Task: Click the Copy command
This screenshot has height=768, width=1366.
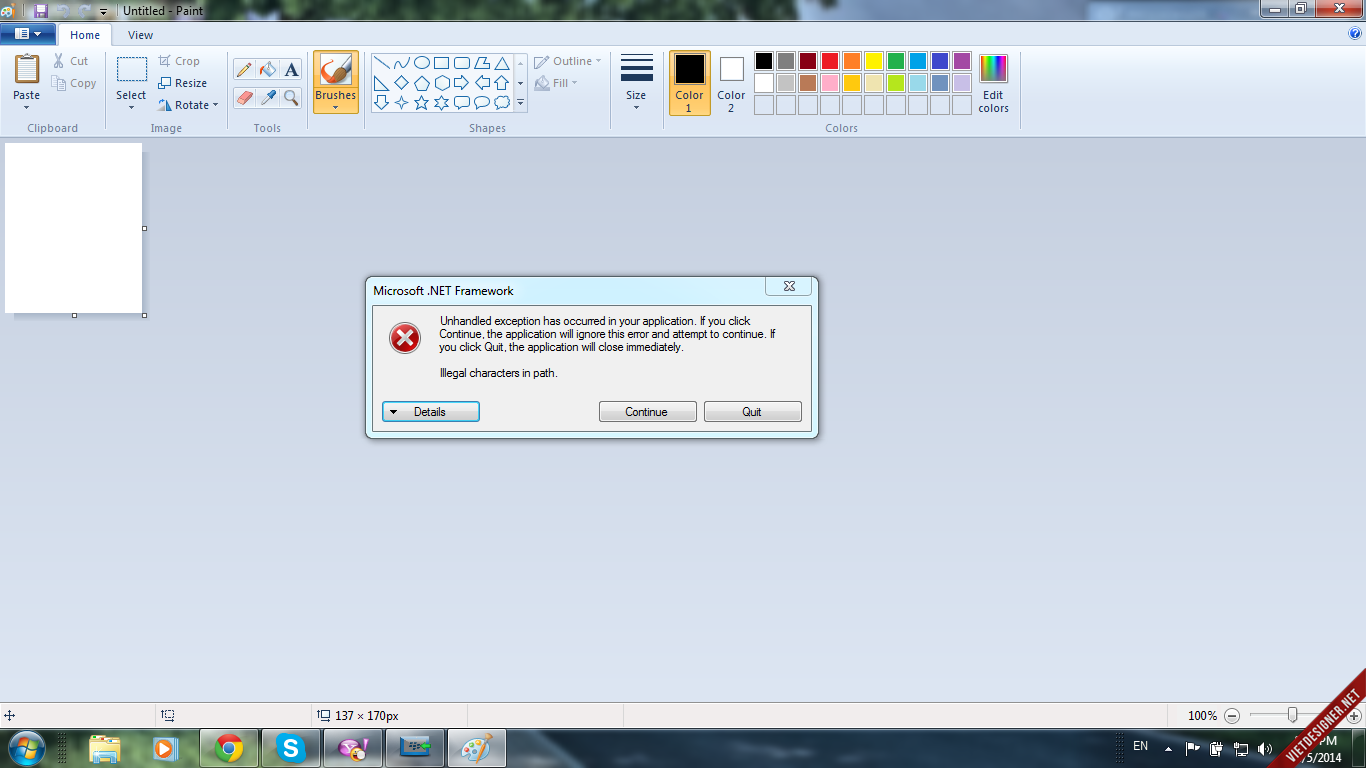Action: coord(75,83)
